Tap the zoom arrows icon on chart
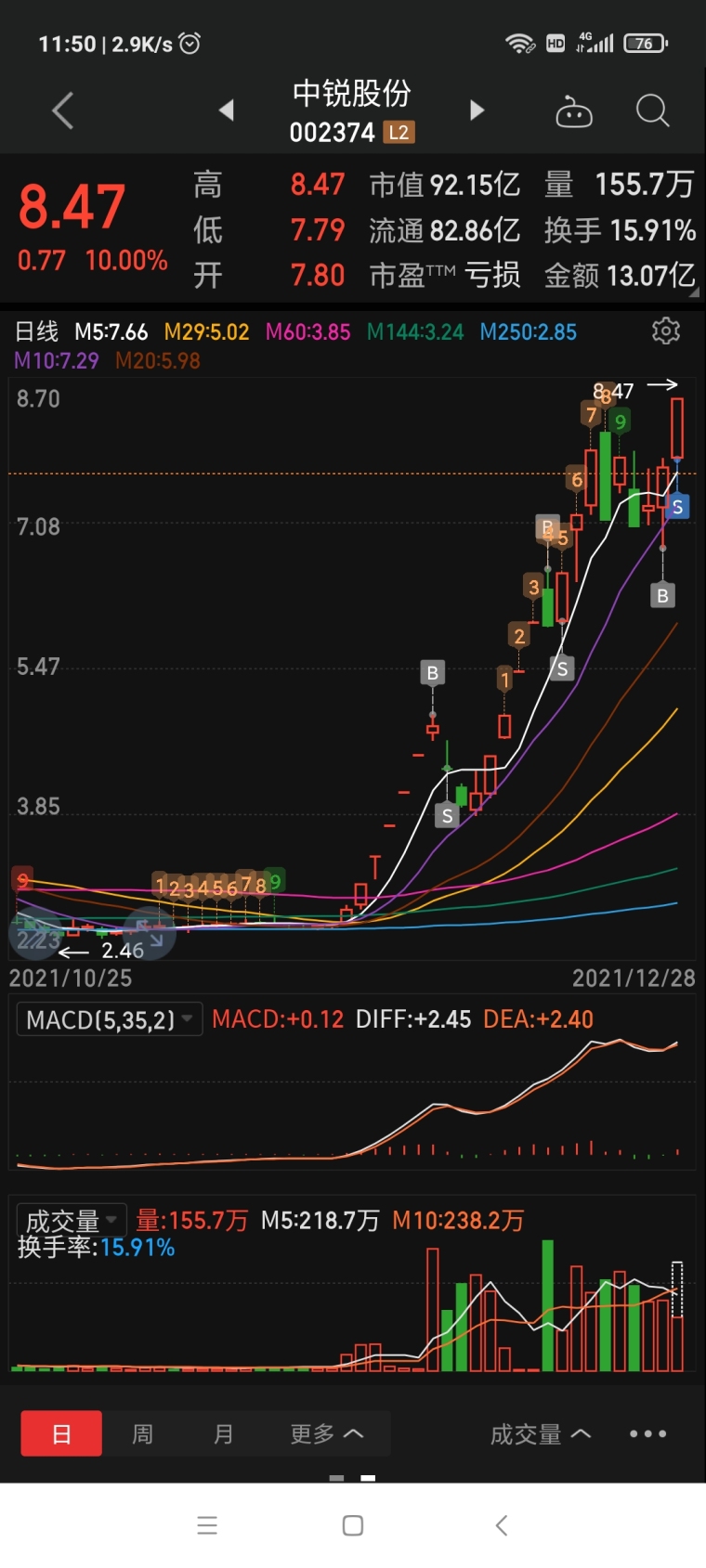706x1568 pixels. pos(150,934)
